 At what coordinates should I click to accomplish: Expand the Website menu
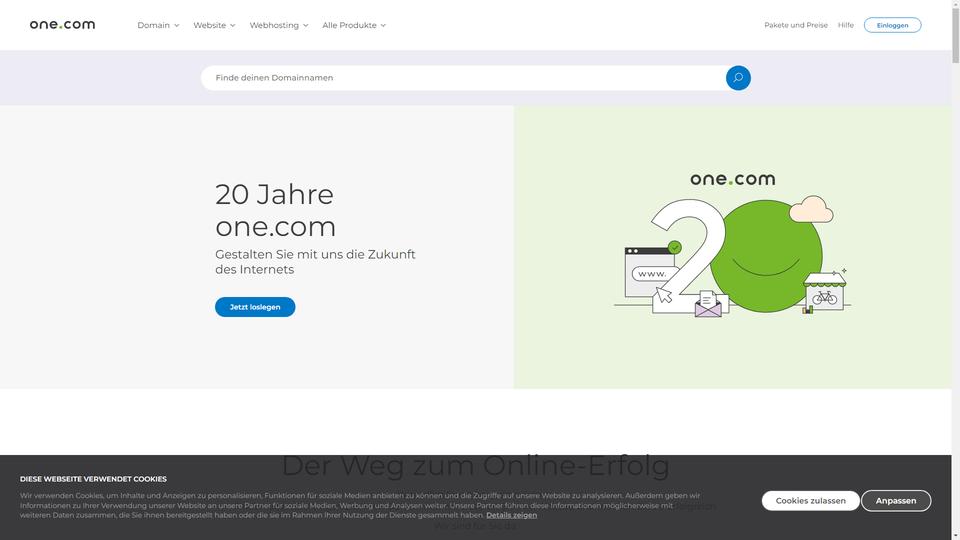click(214, 25)
